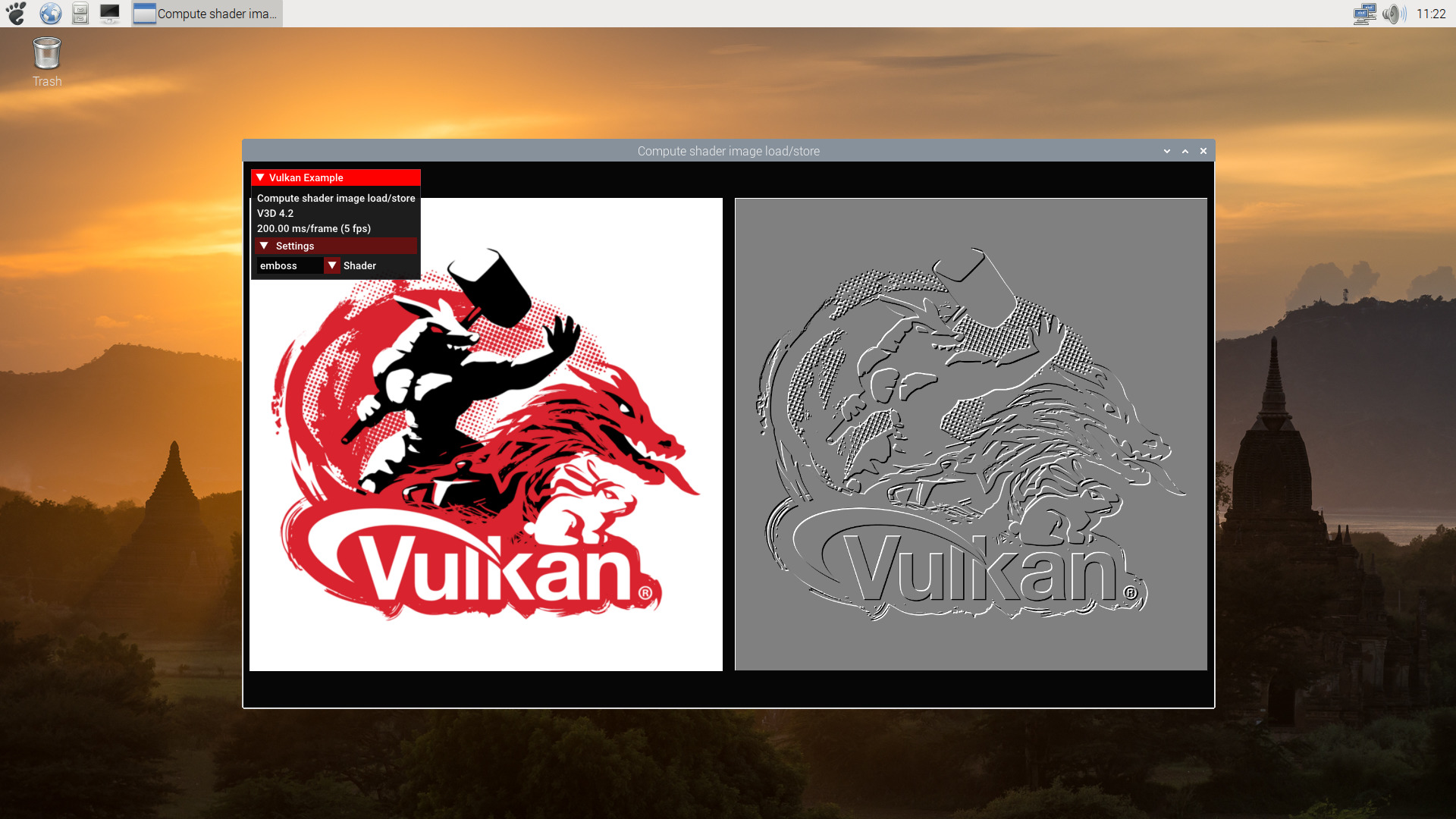Click the web browser globe icon in taskbar
The image size is (1456, 819).
[x=49, y=13]
